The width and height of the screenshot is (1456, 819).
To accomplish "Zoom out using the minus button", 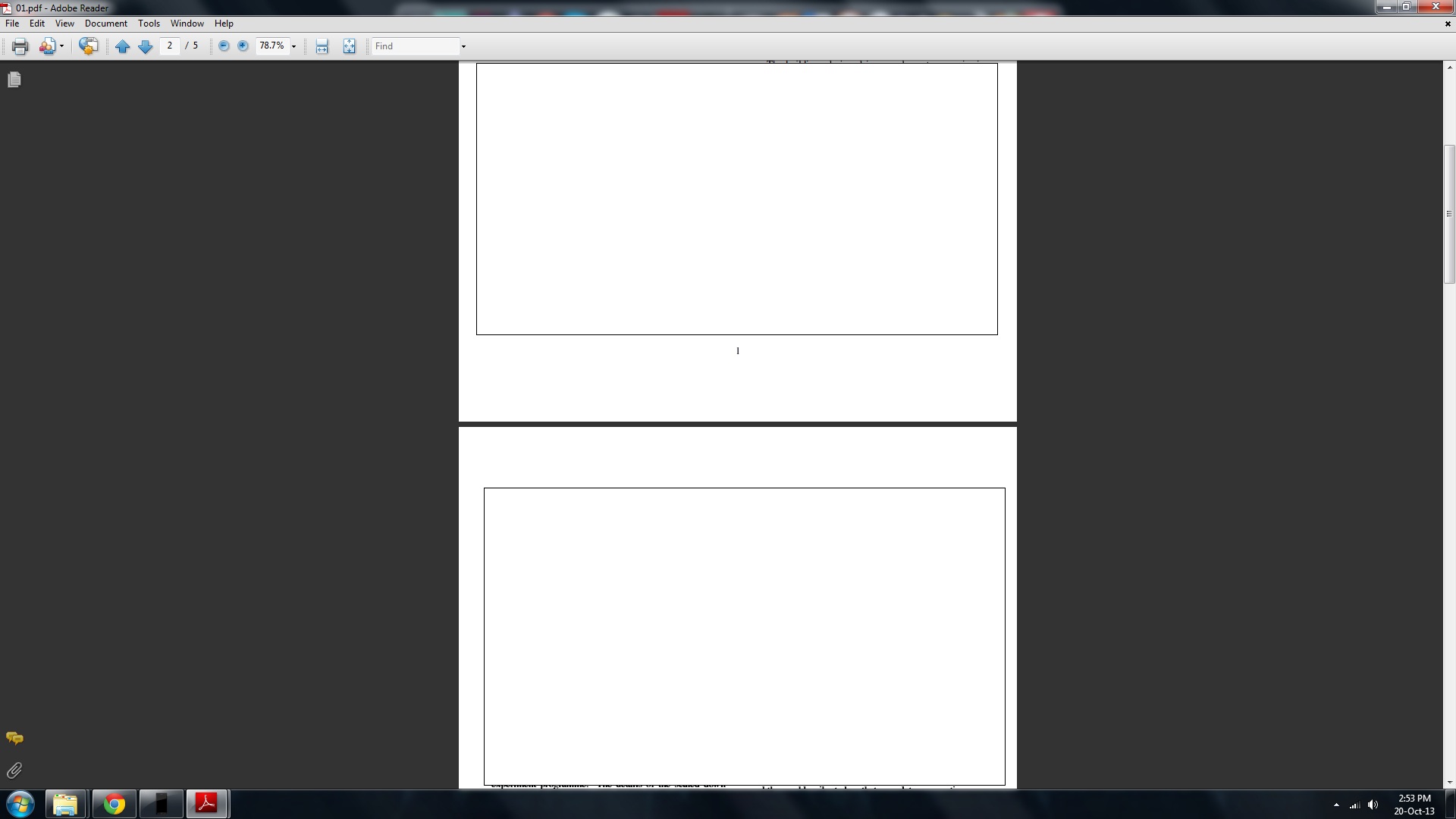I will pos(223,45).
